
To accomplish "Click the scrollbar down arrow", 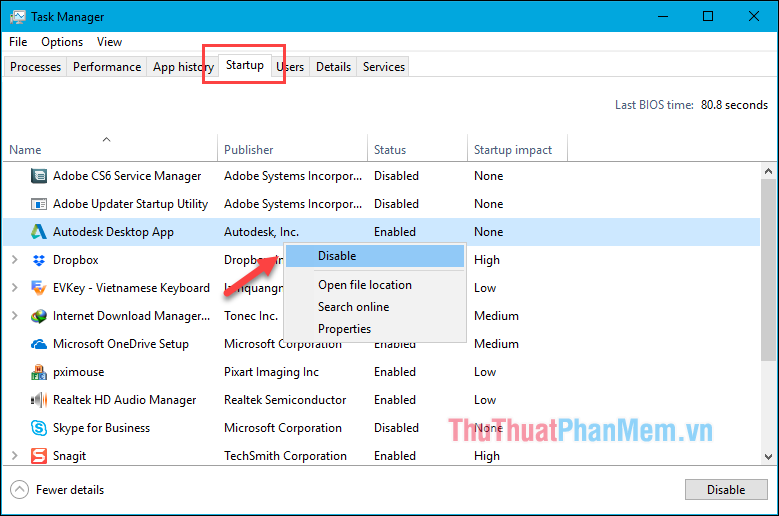I will tap(768, 457).
